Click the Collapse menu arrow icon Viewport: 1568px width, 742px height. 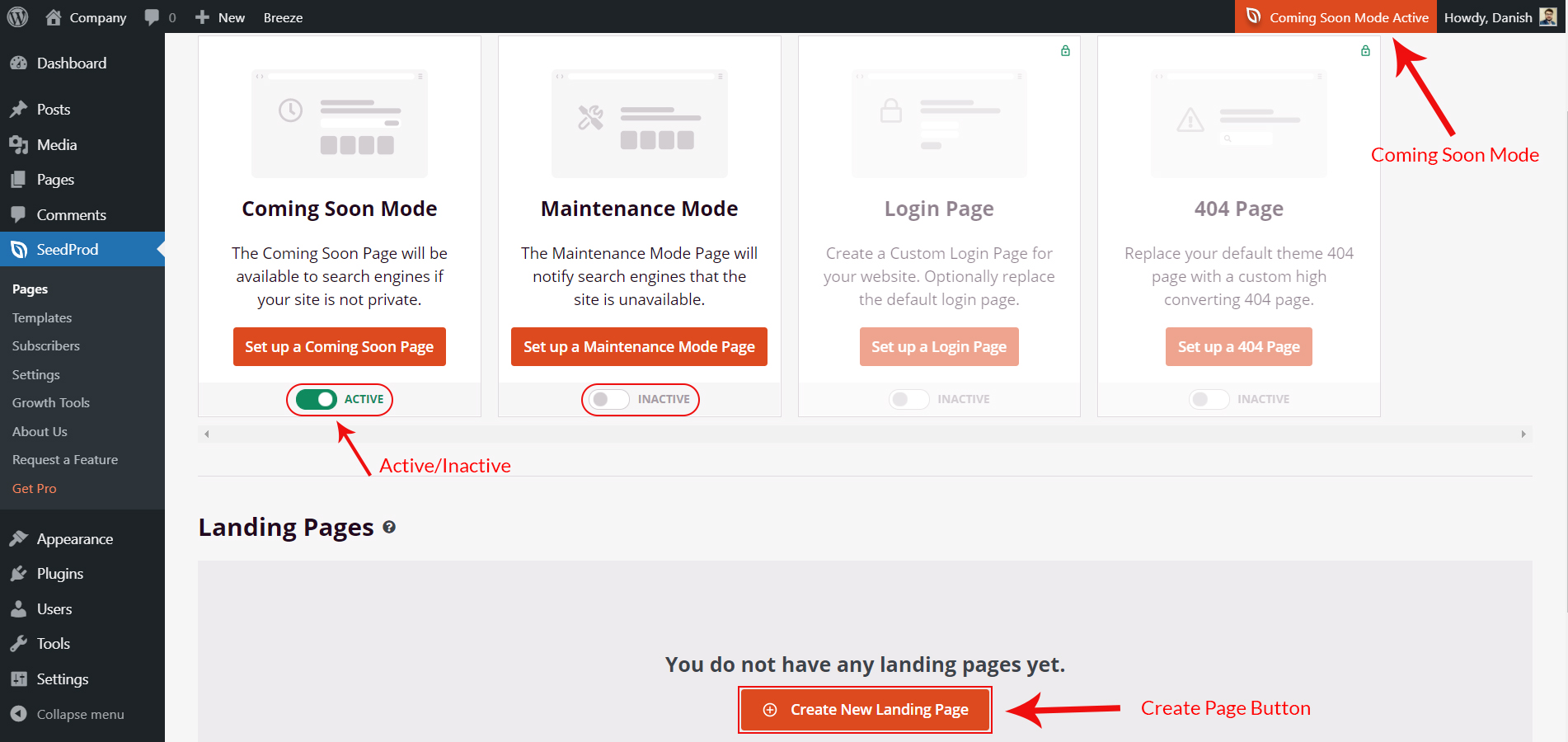click(x=18, y=714)
